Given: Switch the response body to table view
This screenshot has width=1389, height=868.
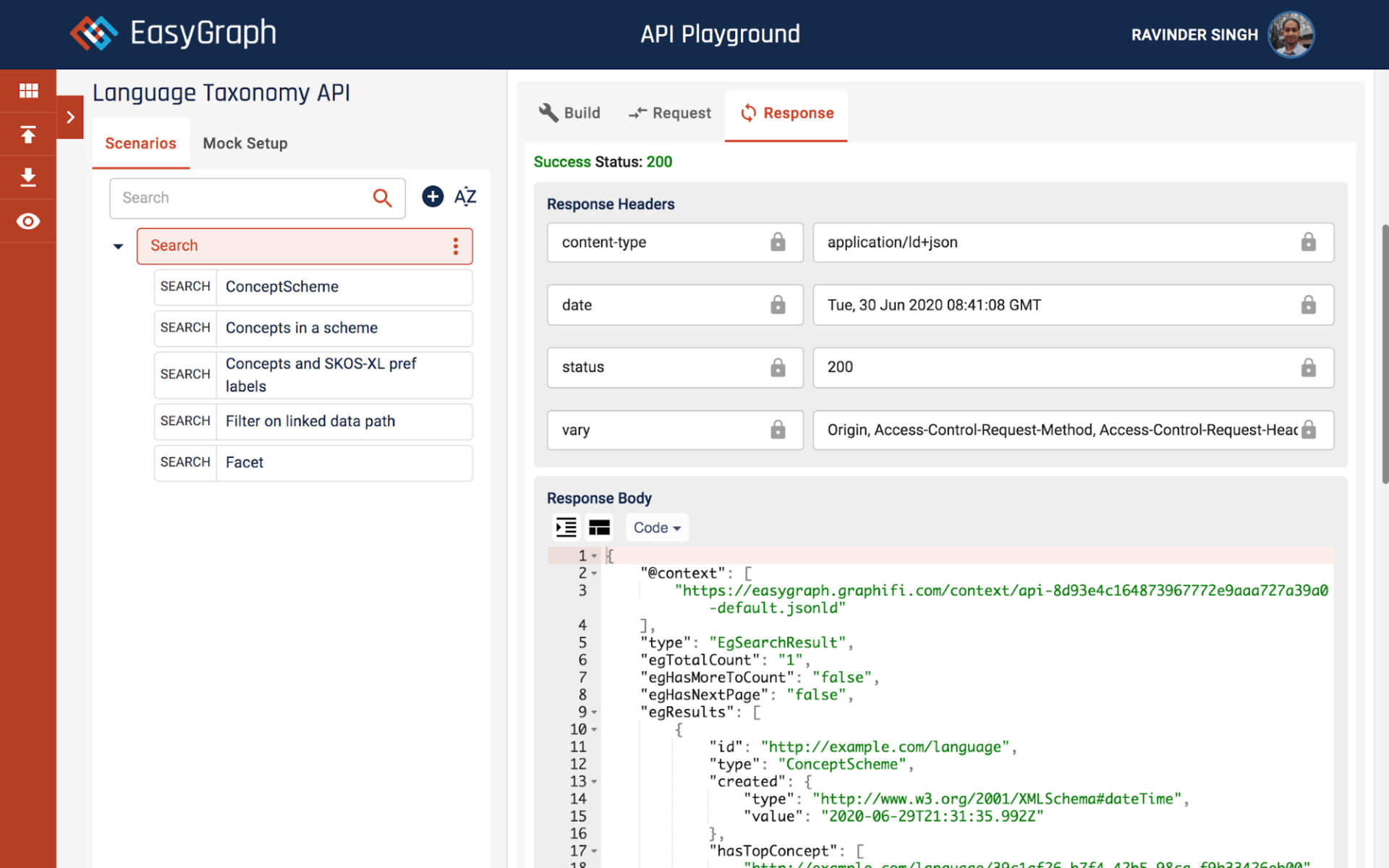Looking at the screenshot, I should tap(599, 527).
